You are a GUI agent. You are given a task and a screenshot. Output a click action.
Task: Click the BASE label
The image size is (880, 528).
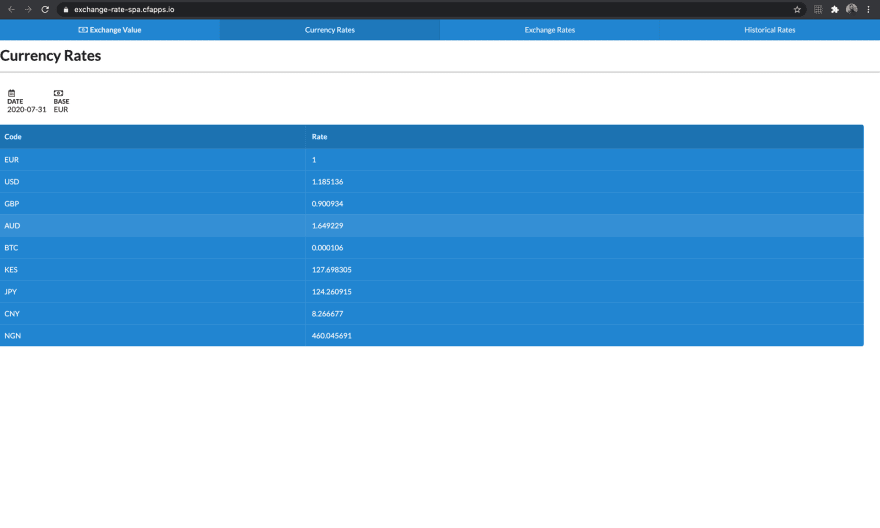coord(61,102)
